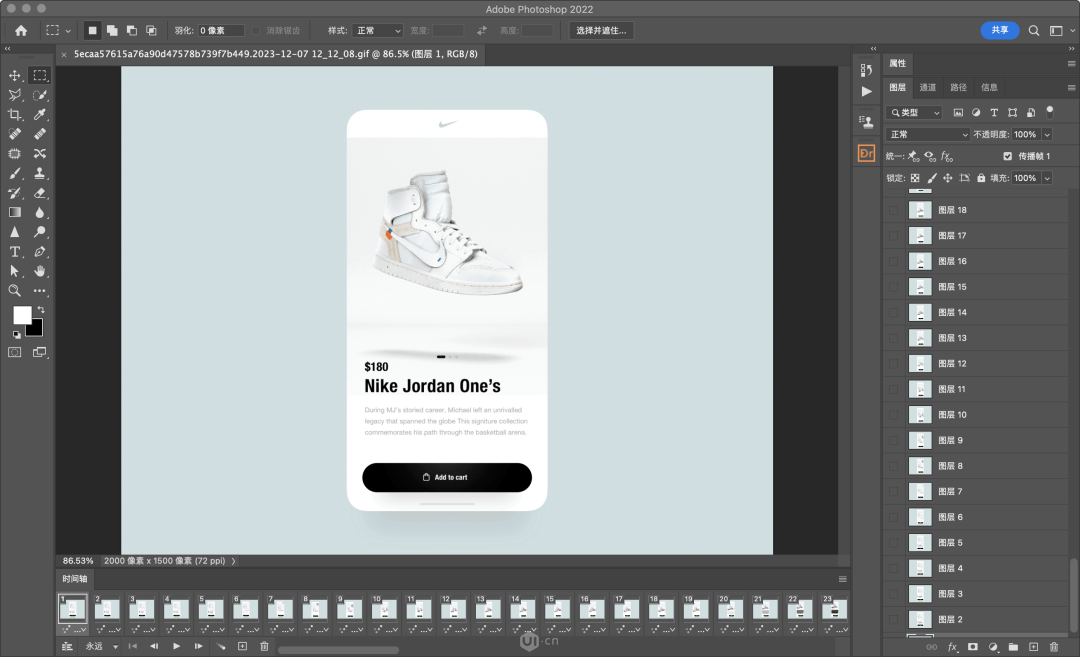Pick the Hand tool

[40, 271]
